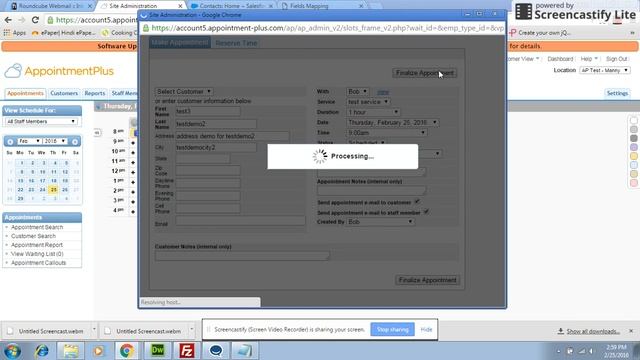Click Hide on Screencastify bar

[426, 329]
